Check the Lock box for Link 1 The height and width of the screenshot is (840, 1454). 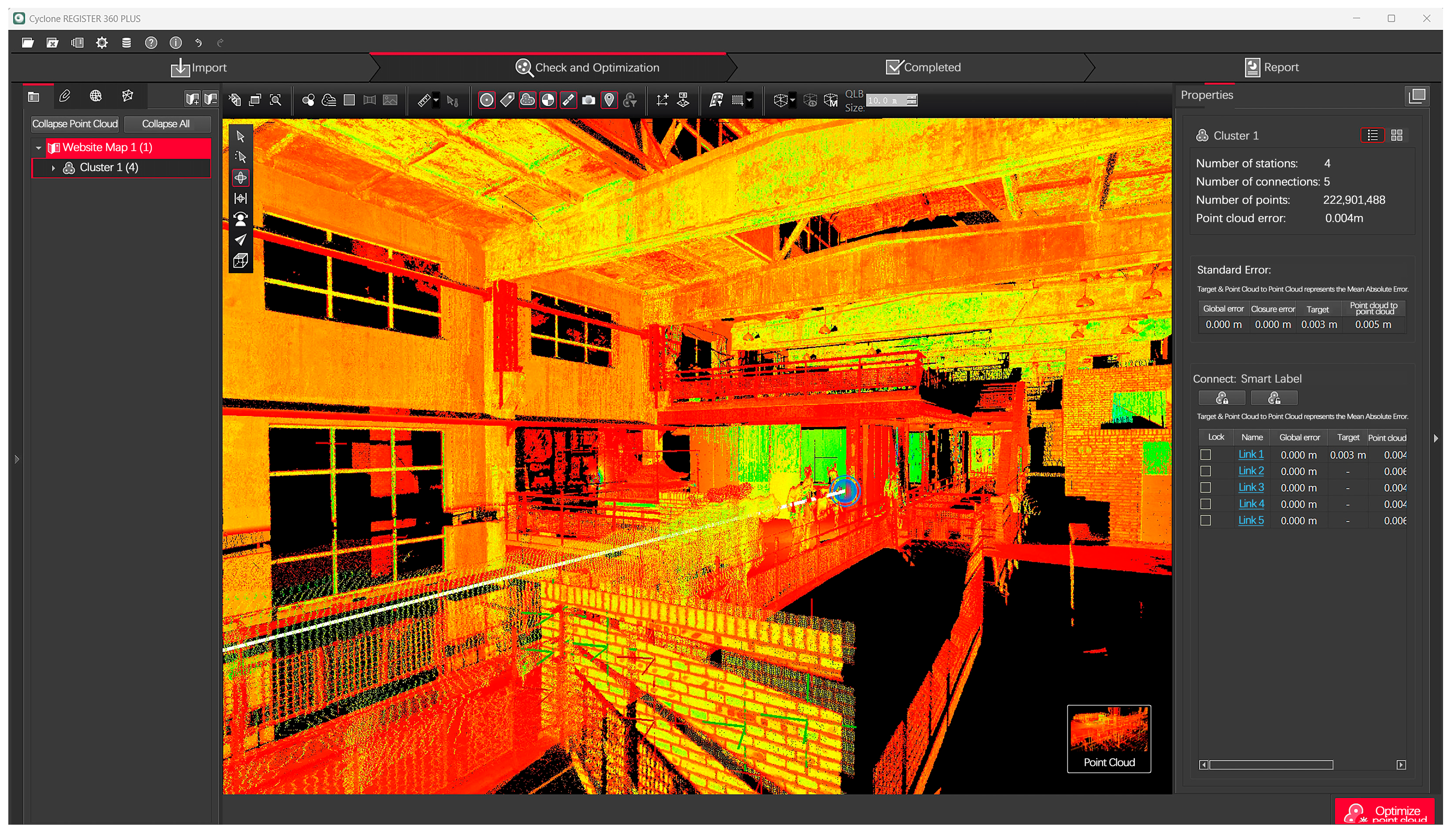(1205, 455)
